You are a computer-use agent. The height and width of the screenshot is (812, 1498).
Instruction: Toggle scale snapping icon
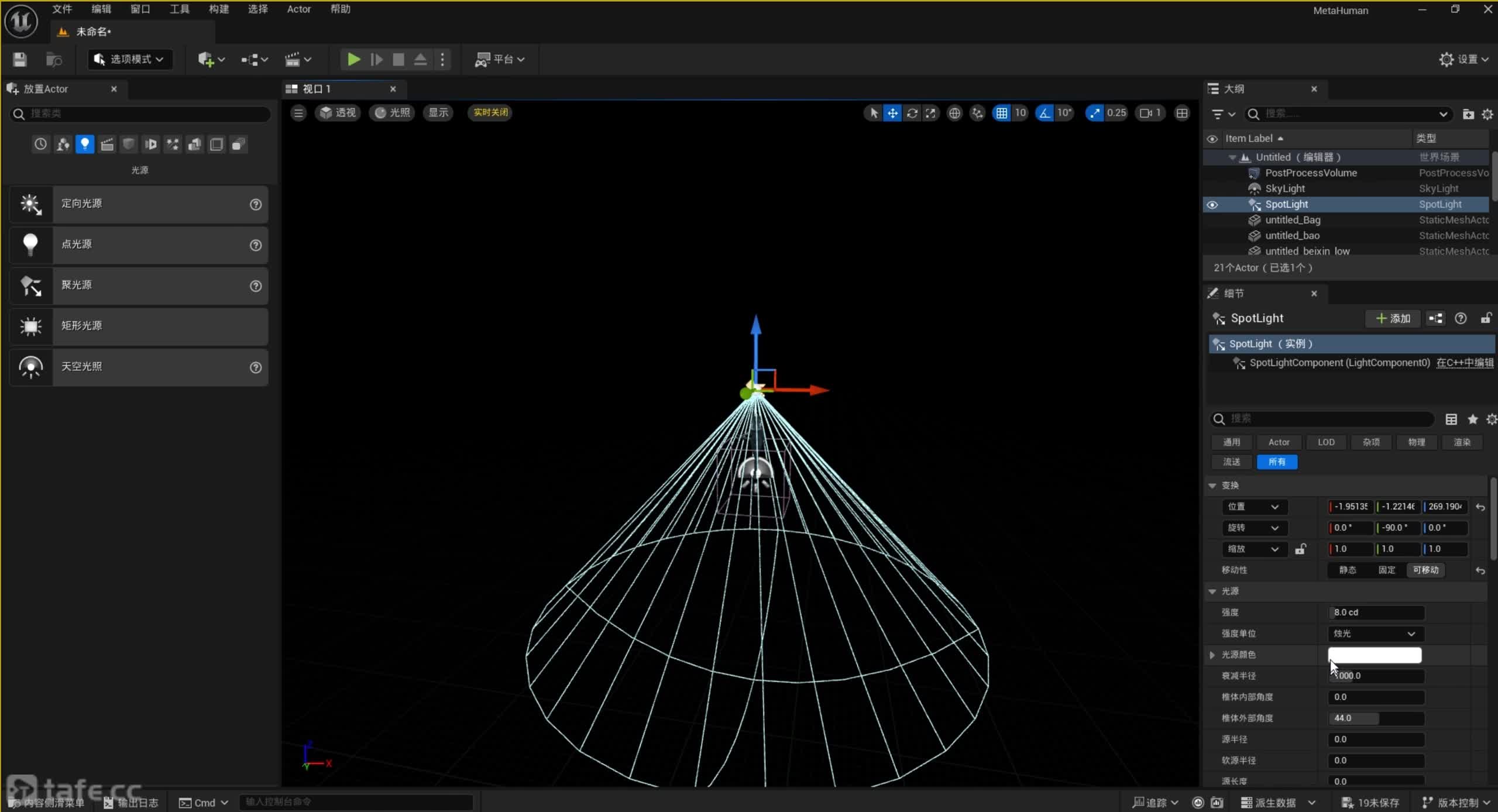click(x=1094, y=113)
